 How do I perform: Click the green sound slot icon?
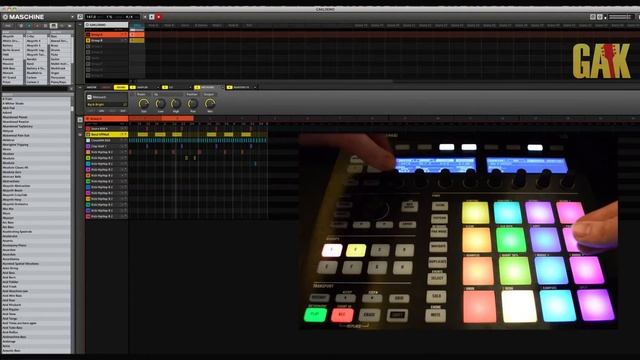tap(88, 181)
